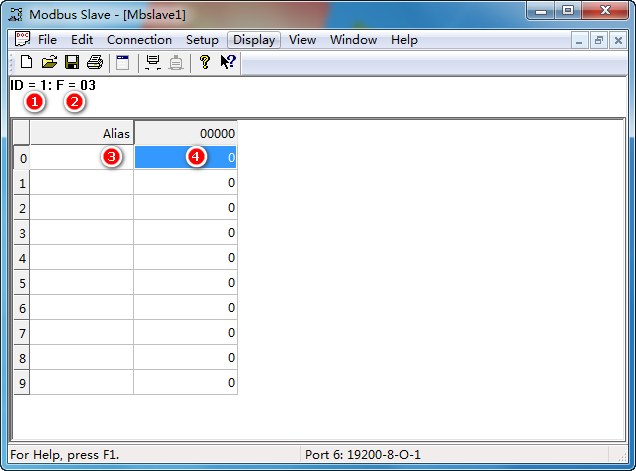Open the Display menu
The width and height of the screenshot is (636, 471).
(254, 40)
